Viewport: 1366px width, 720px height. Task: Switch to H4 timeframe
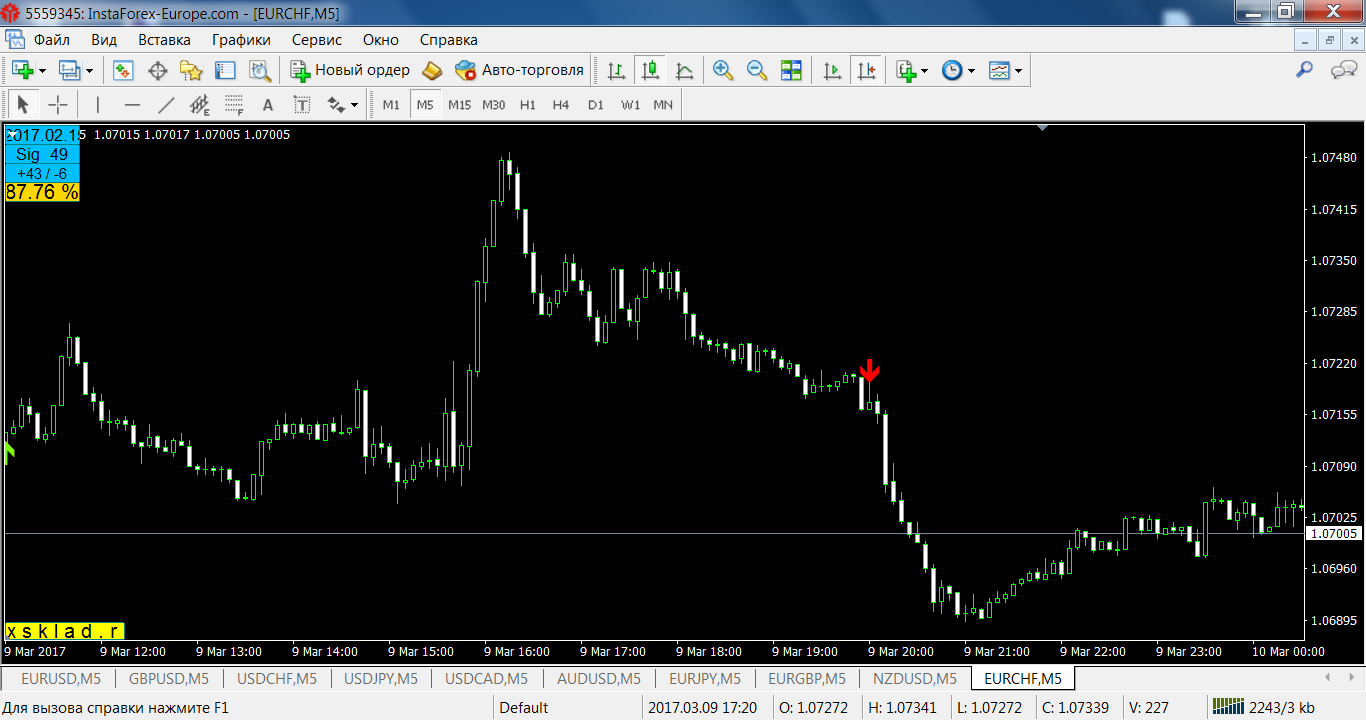(561, 104)
